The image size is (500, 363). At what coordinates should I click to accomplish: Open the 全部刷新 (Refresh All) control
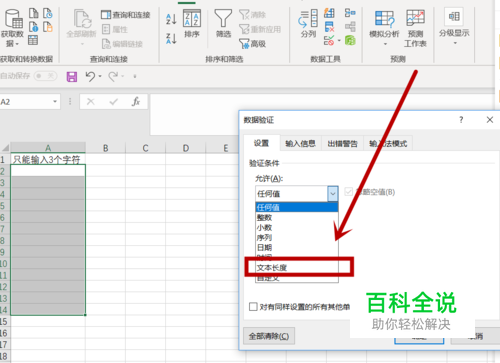point(81,28)
